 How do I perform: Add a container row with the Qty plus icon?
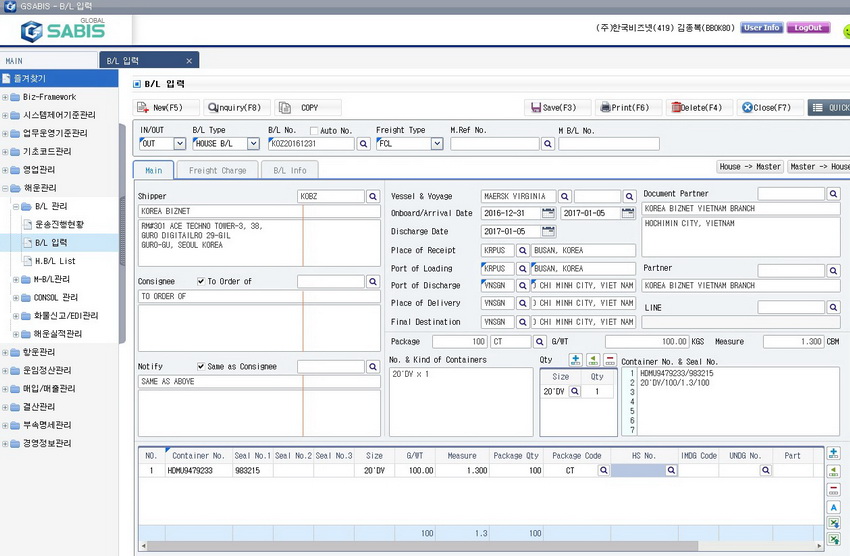click(575, 360)
